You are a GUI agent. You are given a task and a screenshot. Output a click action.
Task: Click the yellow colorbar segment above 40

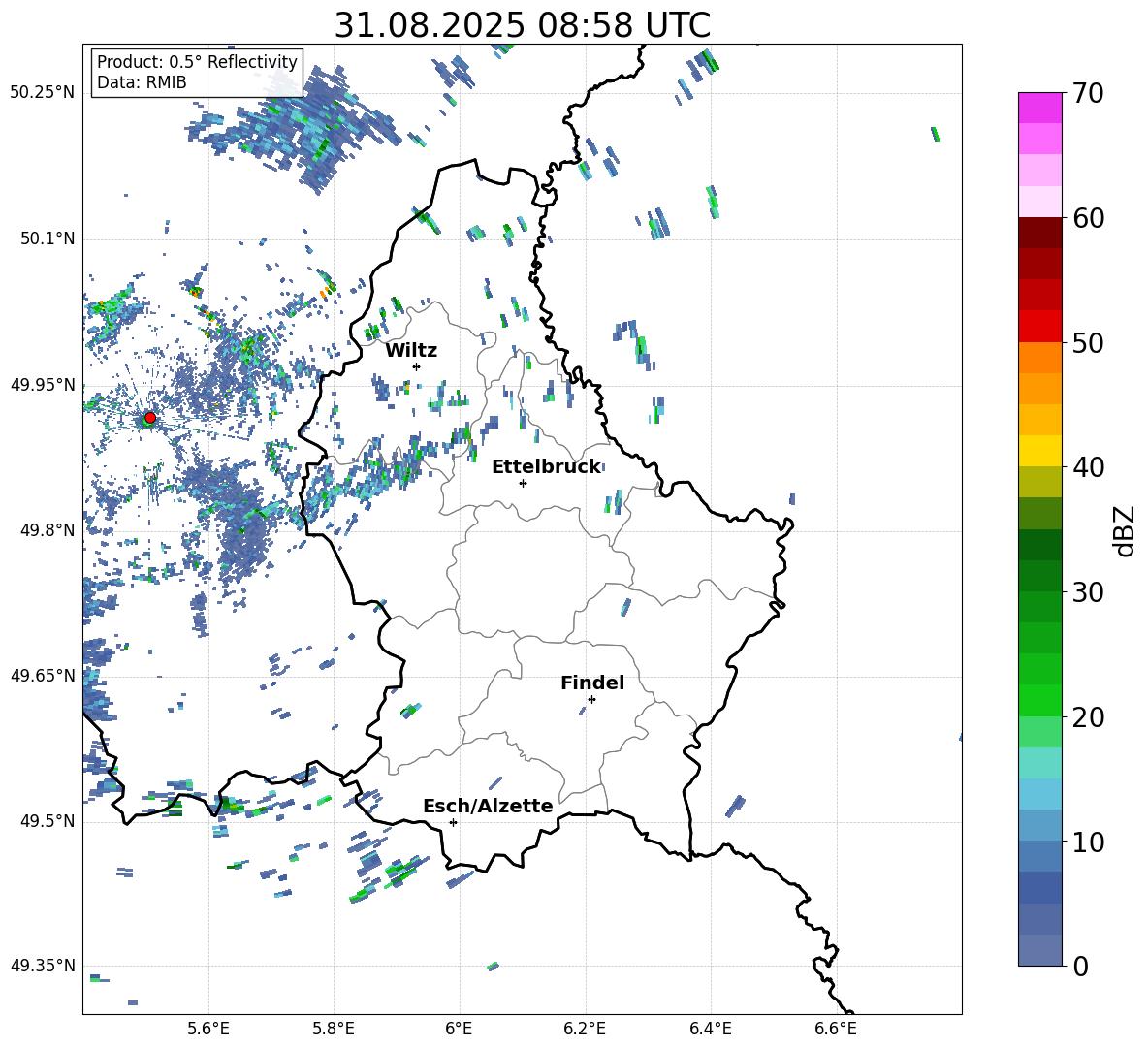(1039, 451)
